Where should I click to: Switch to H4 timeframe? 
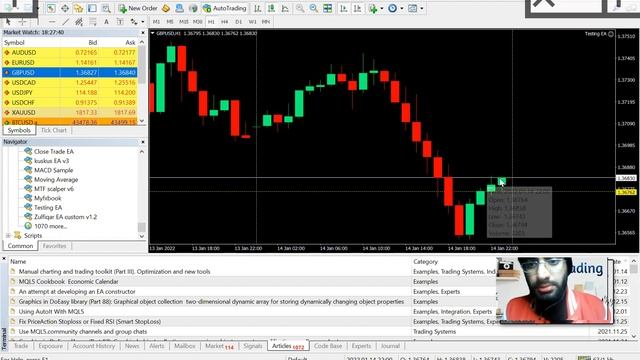coord(224,22)
